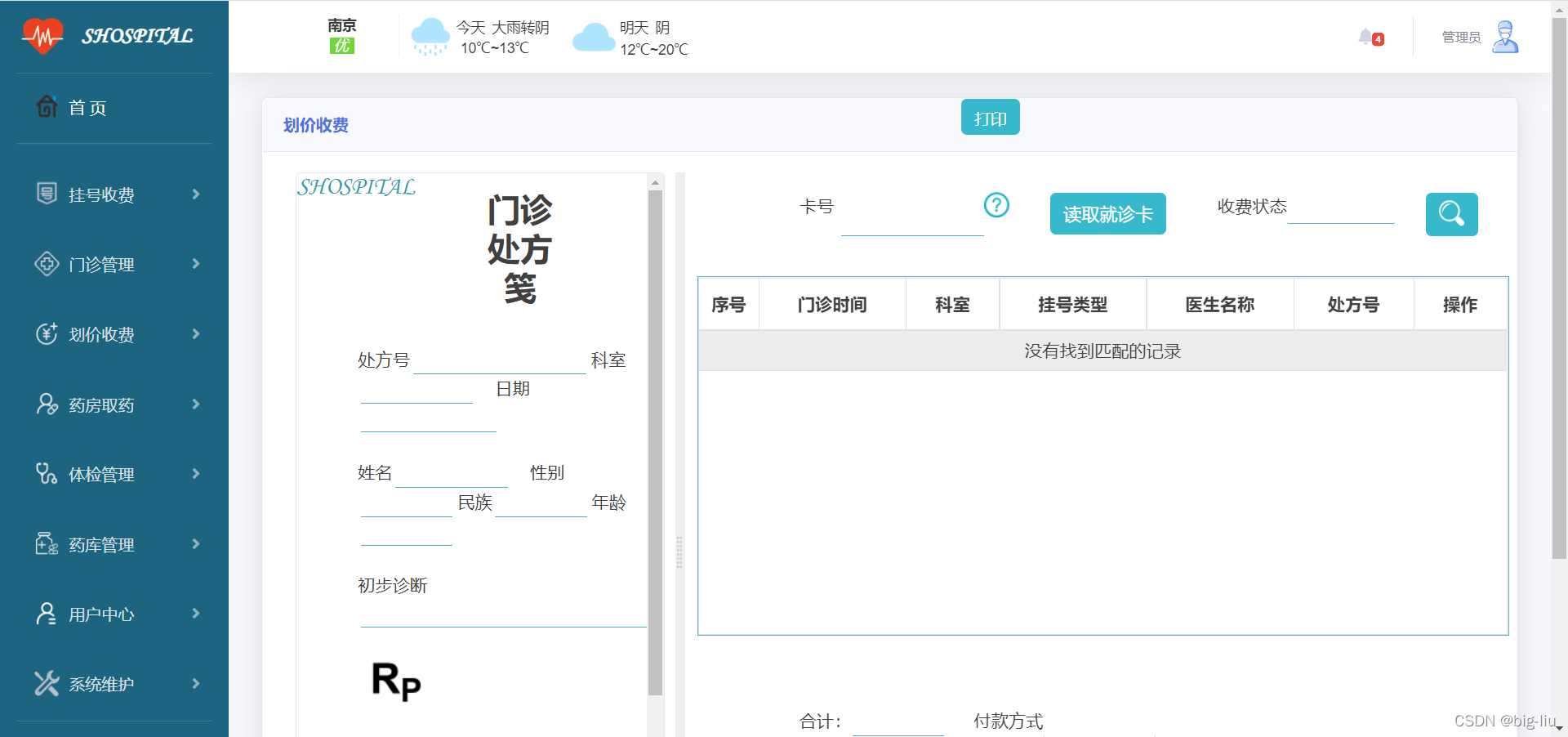Open the 收费状态 dropdown field
The height and width of the screenshot is (737, 1568).
[x=1340, y=208]
